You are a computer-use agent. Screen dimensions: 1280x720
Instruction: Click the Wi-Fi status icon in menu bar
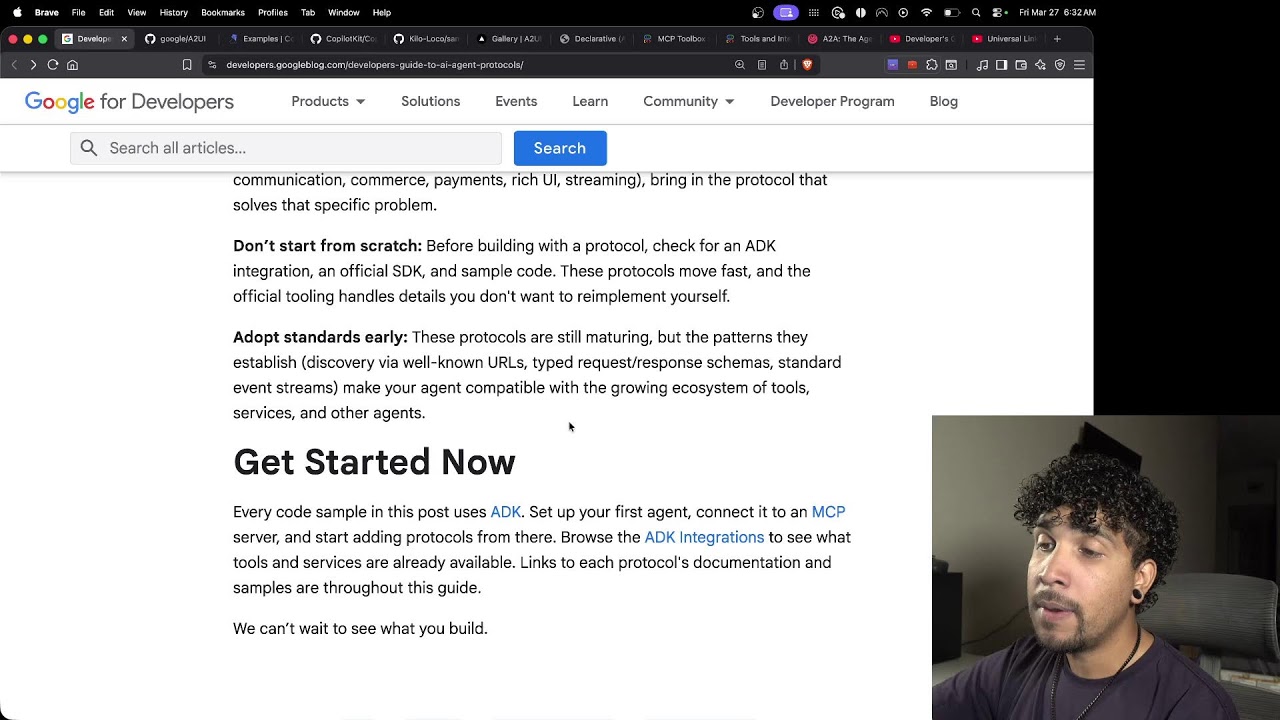click(927, 12)
